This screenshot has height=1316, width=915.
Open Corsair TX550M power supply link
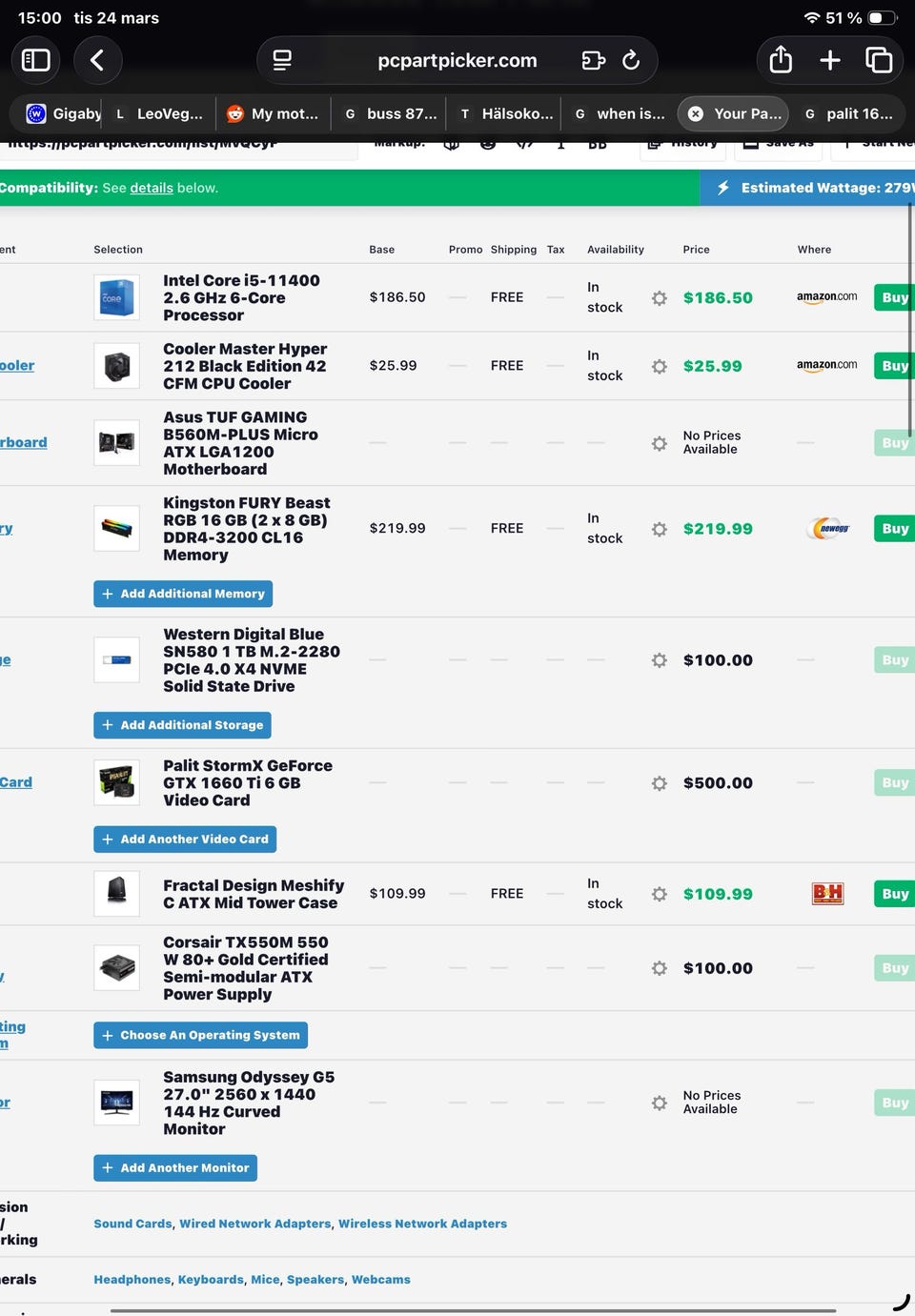(245, 968)
